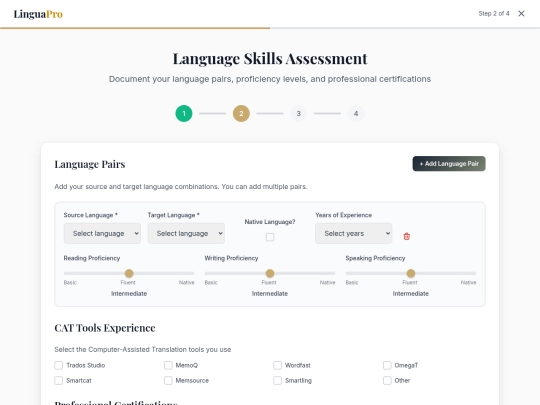Click Add Language Pair button
Image resolution: width=540 pixels, height=405 pixels.
click(449, 164)
